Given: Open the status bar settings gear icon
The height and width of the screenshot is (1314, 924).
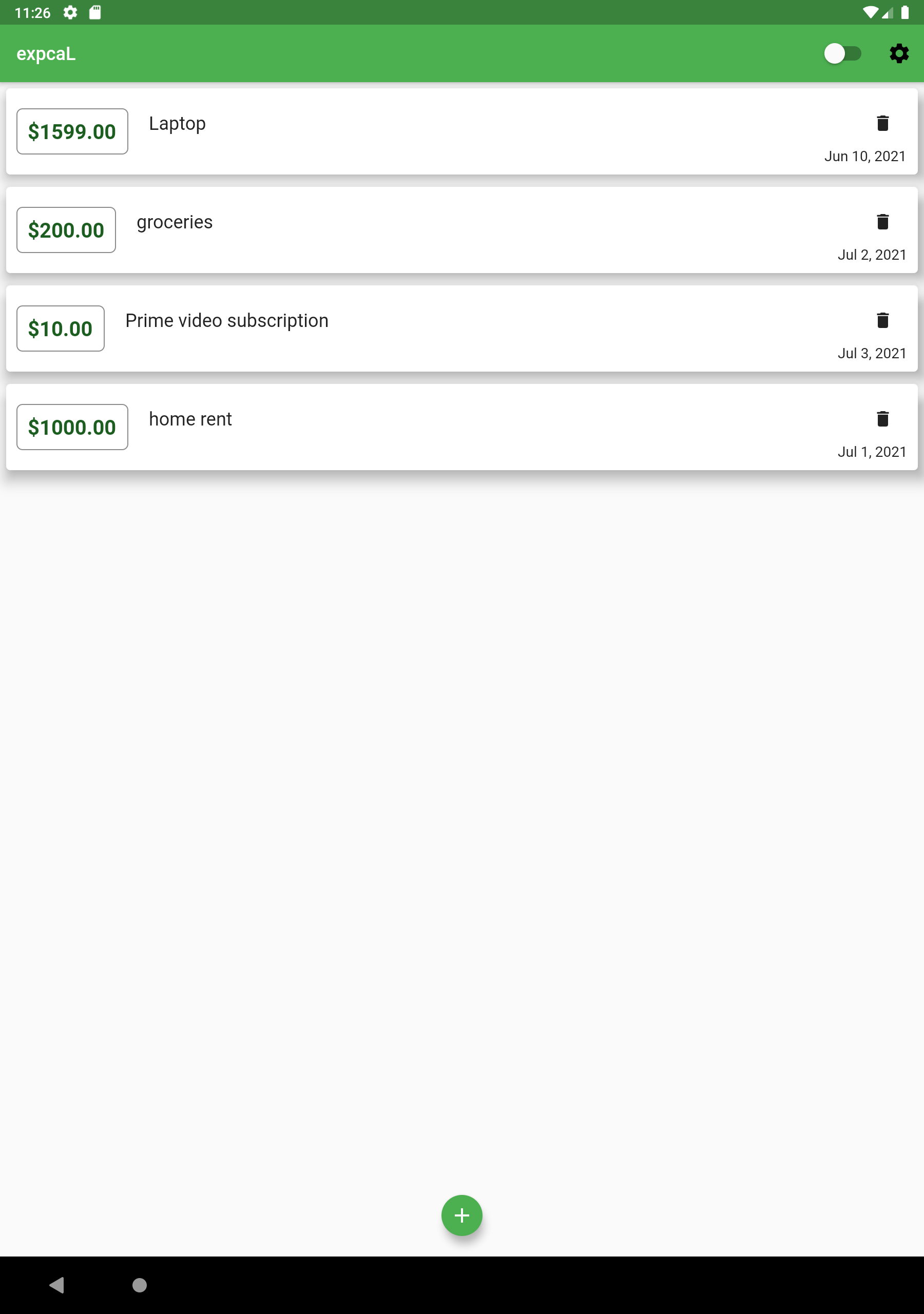Looking at the screenshot, I should [70, 13].
